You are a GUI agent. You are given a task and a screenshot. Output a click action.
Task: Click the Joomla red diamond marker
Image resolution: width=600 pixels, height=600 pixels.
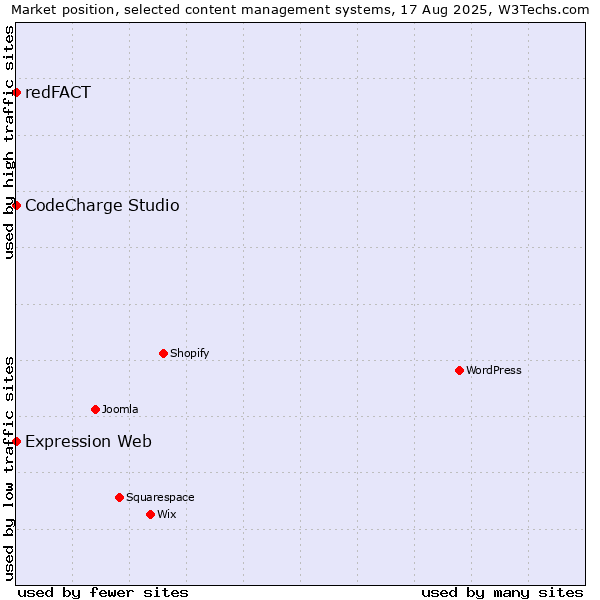96,409
